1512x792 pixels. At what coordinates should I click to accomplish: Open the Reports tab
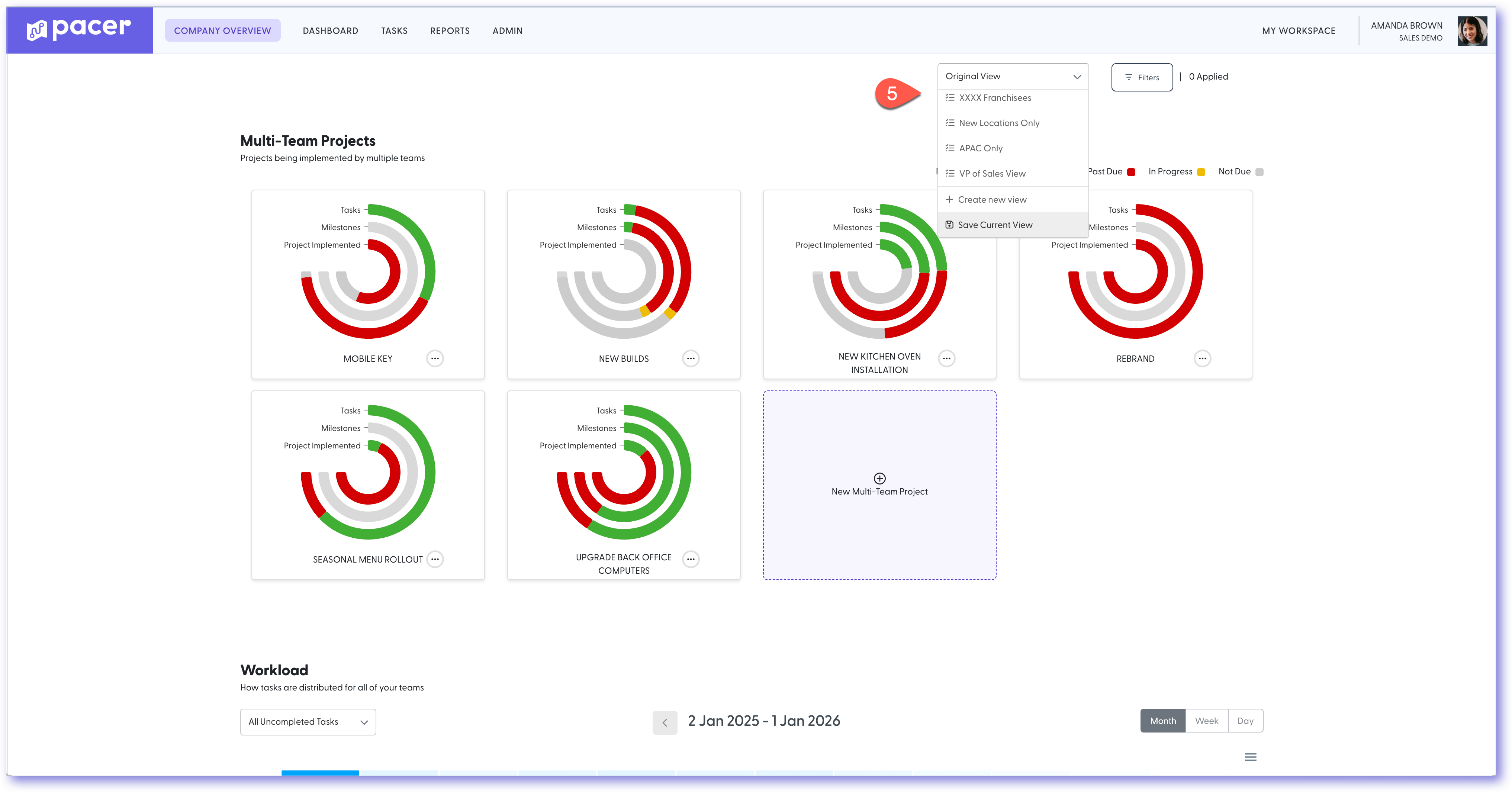coord(450,30)
